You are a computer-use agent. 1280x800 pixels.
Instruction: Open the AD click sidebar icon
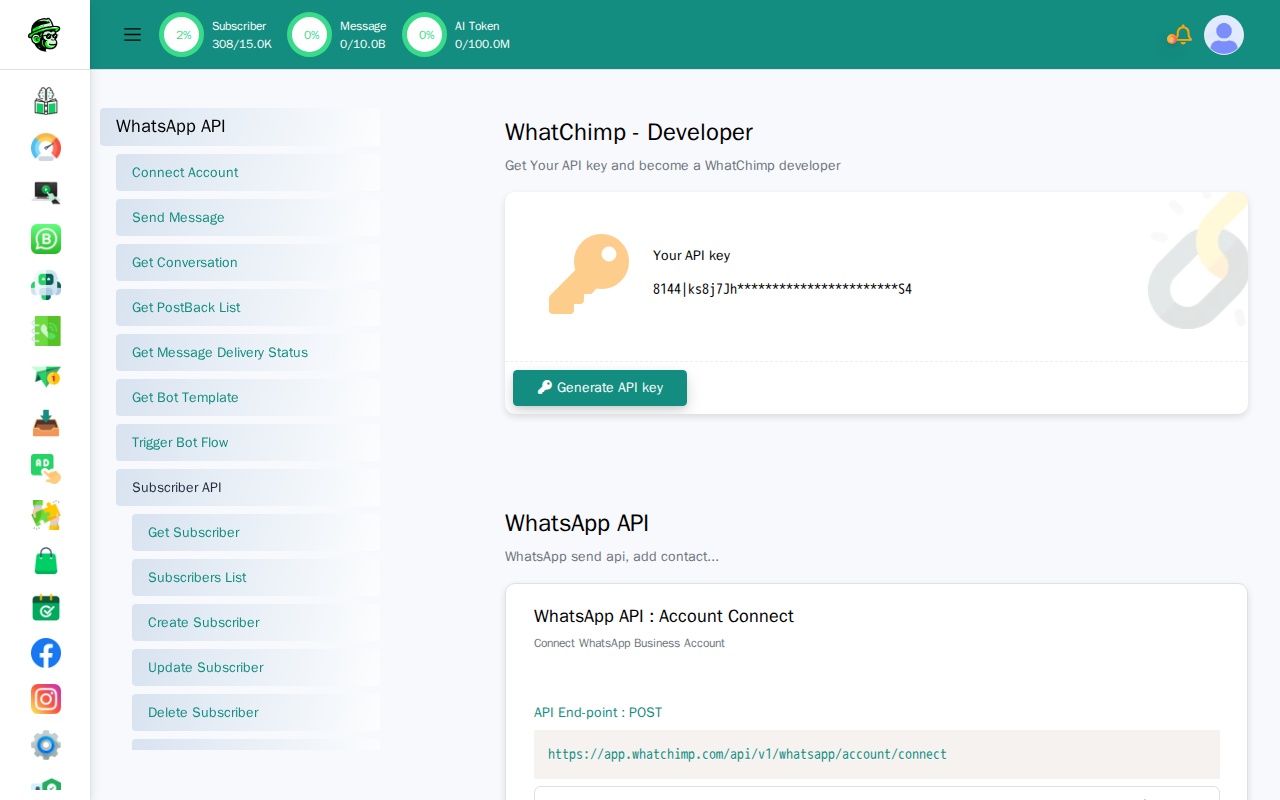point(46,469)
